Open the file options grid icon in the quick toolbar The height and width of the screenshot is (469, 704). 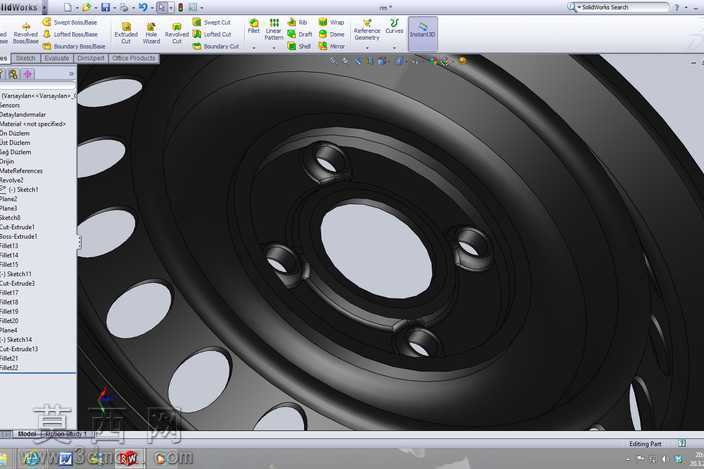tap(193, 7)
